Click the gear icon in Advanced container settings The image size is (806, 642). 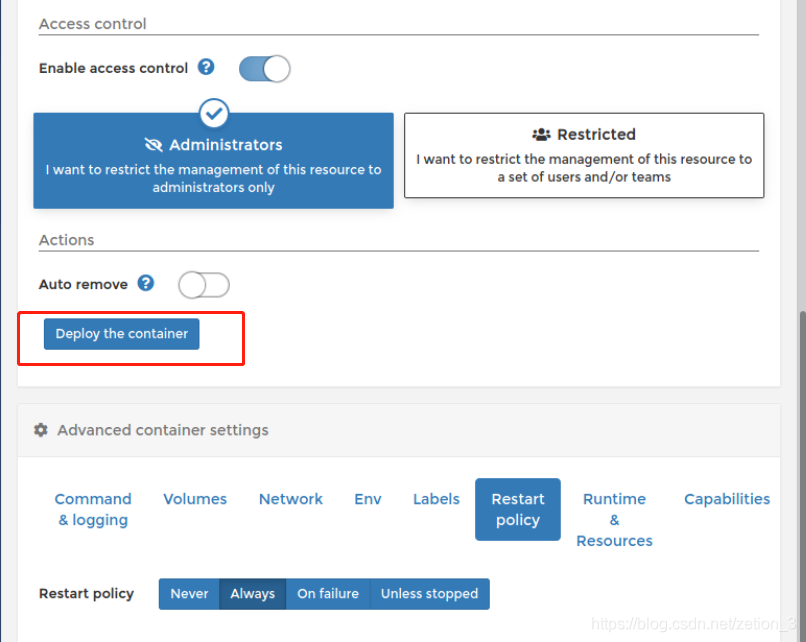click(x=41, y=430)
